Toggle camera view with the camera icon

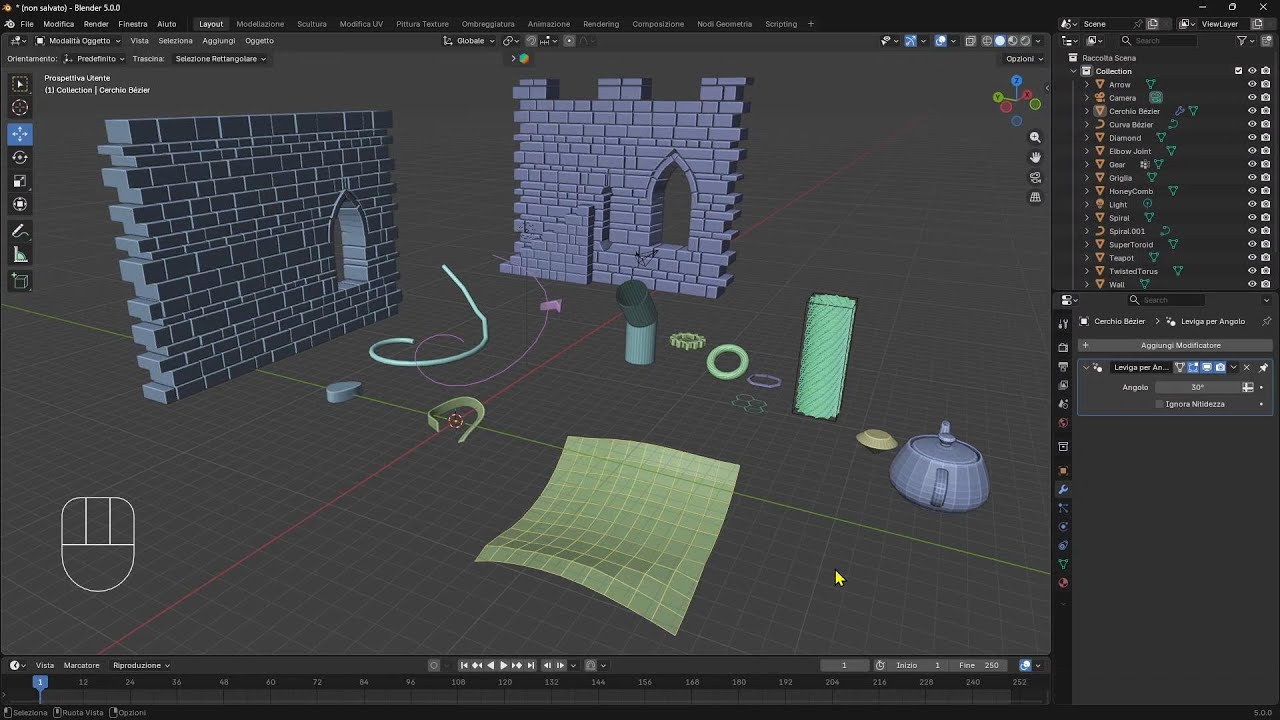click(x=1035, y=177)
